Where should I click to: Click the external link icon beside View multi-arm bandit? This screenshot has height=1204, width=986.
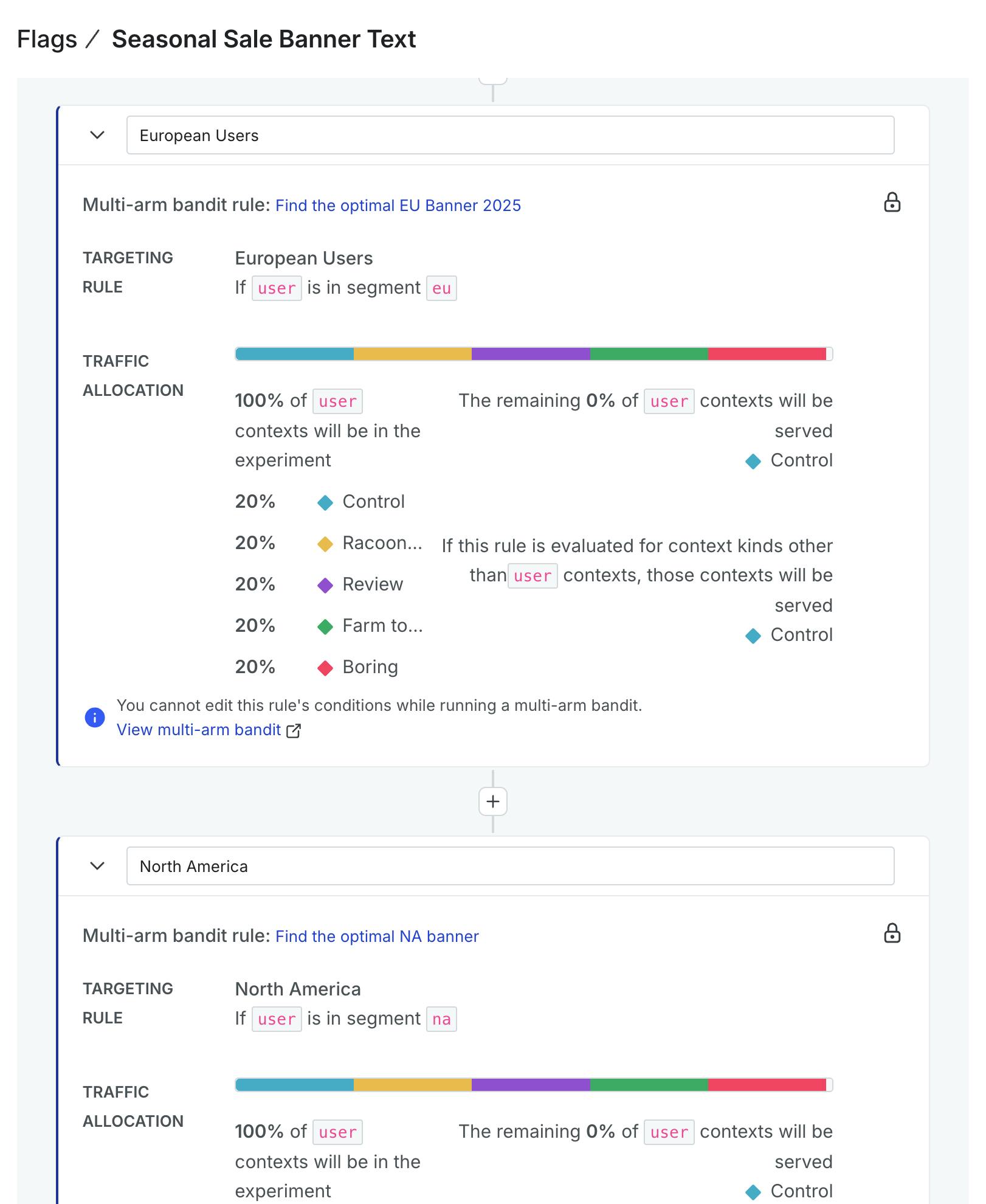tap(294, 730)
